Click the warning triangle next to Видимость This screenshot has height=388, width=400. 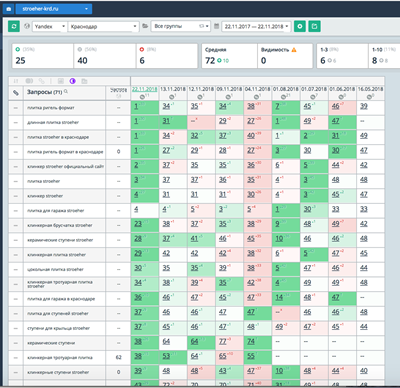click(x=294, y=50)
